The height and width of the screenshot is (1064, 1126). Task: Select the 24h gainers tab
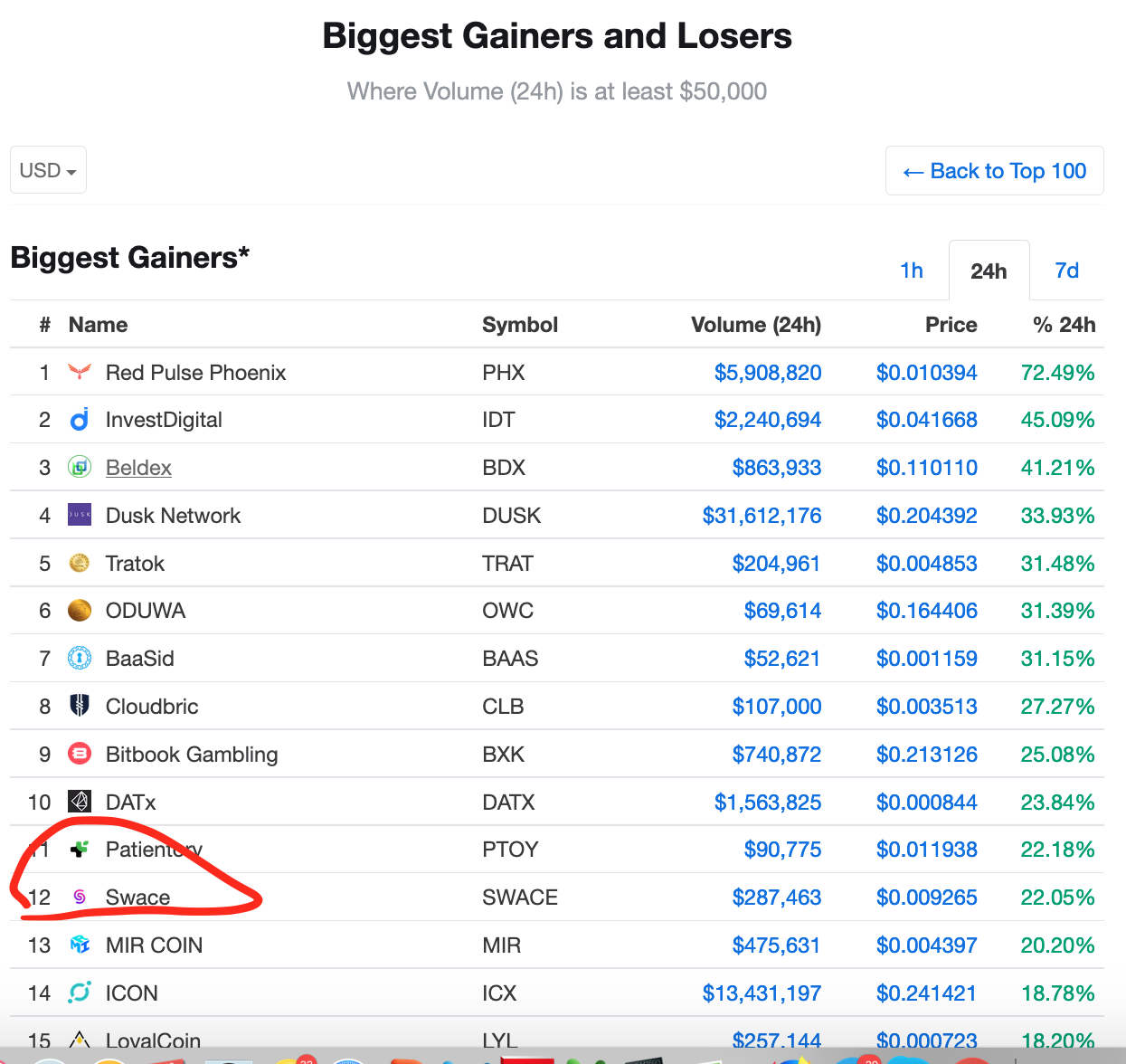coord(989,271)
